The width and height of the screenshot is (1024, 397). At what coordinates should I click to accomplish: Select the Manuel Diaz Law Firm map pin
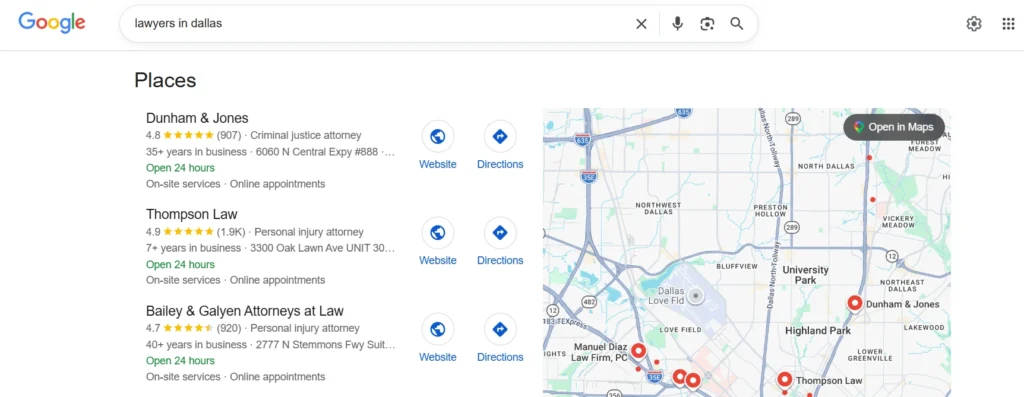(638, 351)
